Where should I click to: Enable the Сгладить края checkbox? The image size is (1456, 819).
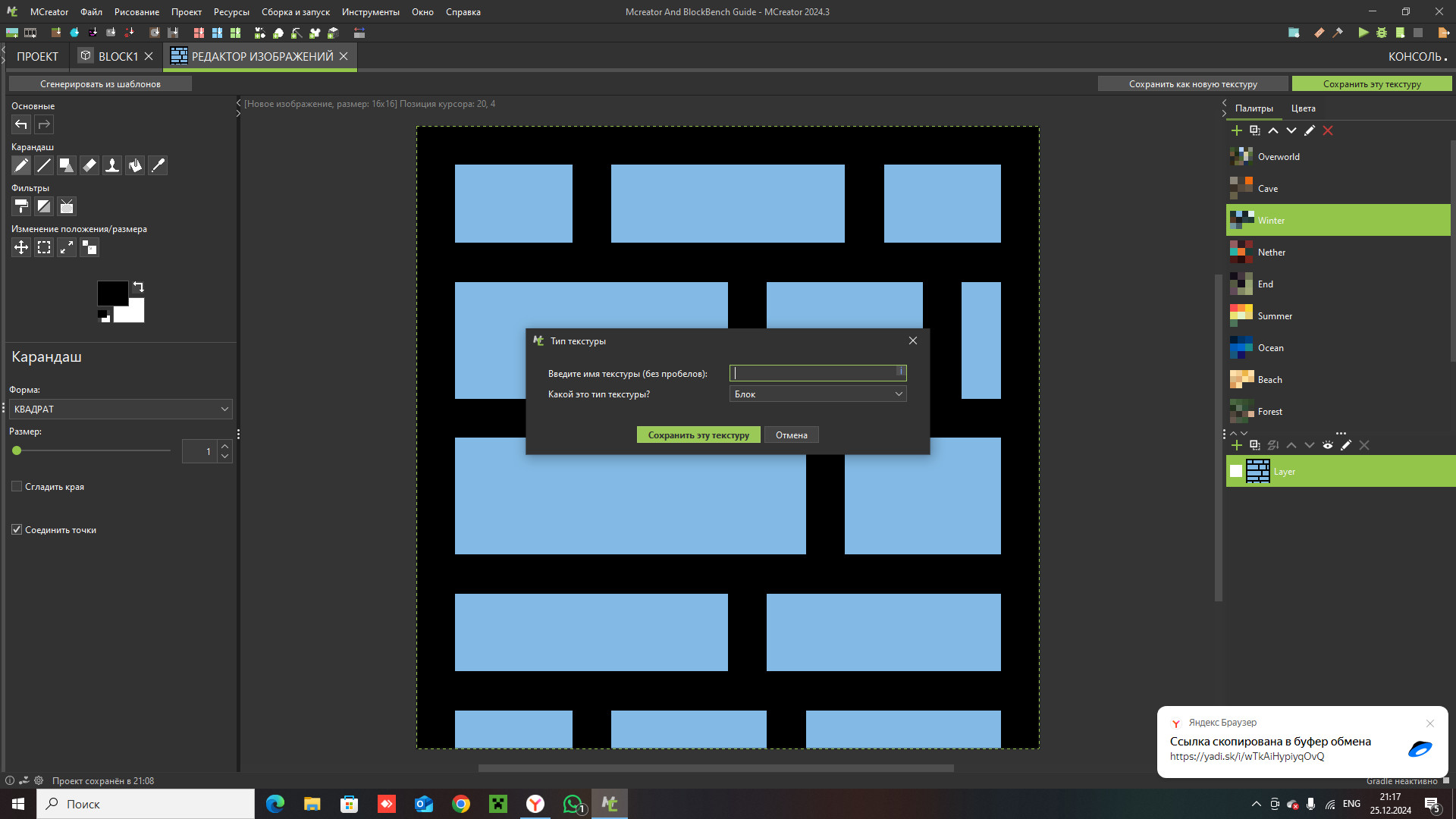click(17, 486)
